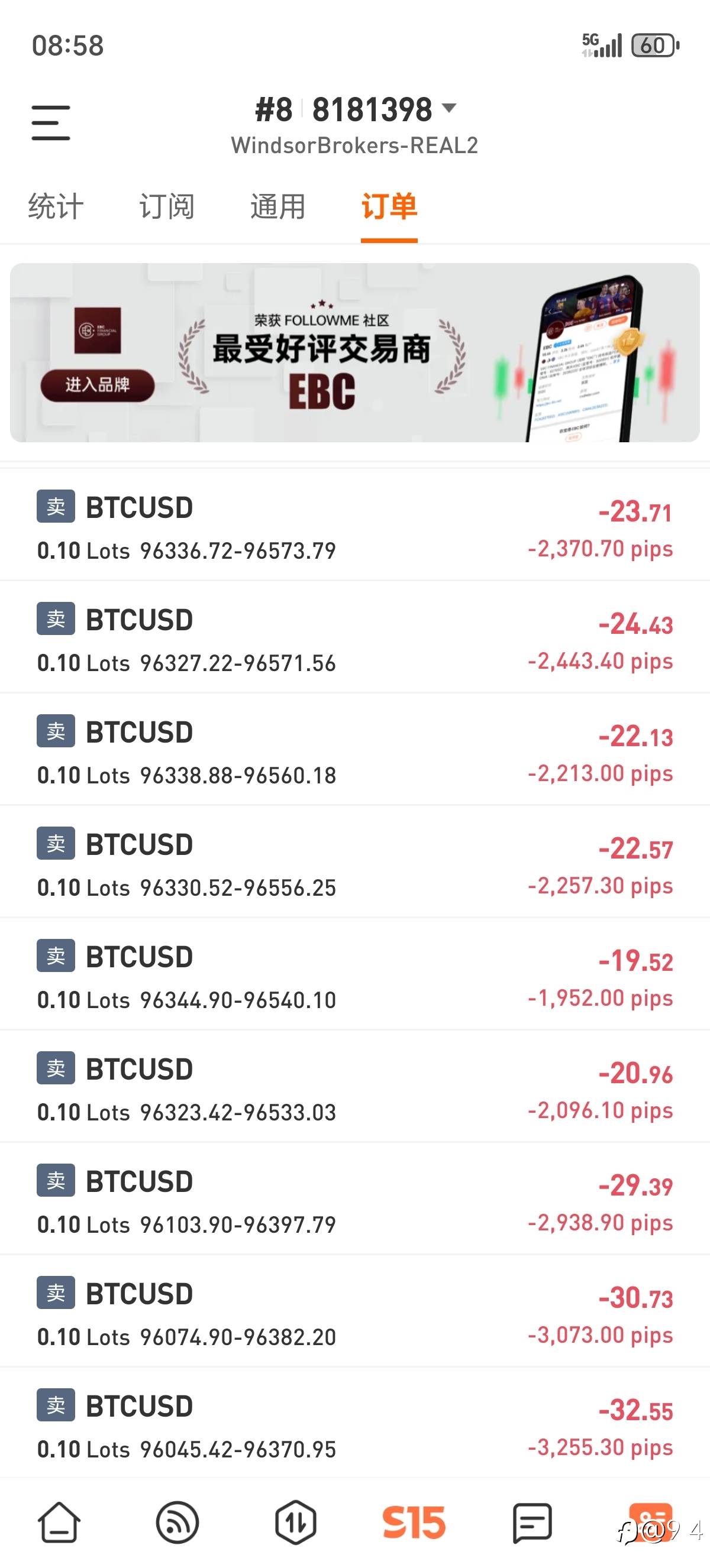Expand the account #8 8181398 dropdown

[x=448, y=109]
